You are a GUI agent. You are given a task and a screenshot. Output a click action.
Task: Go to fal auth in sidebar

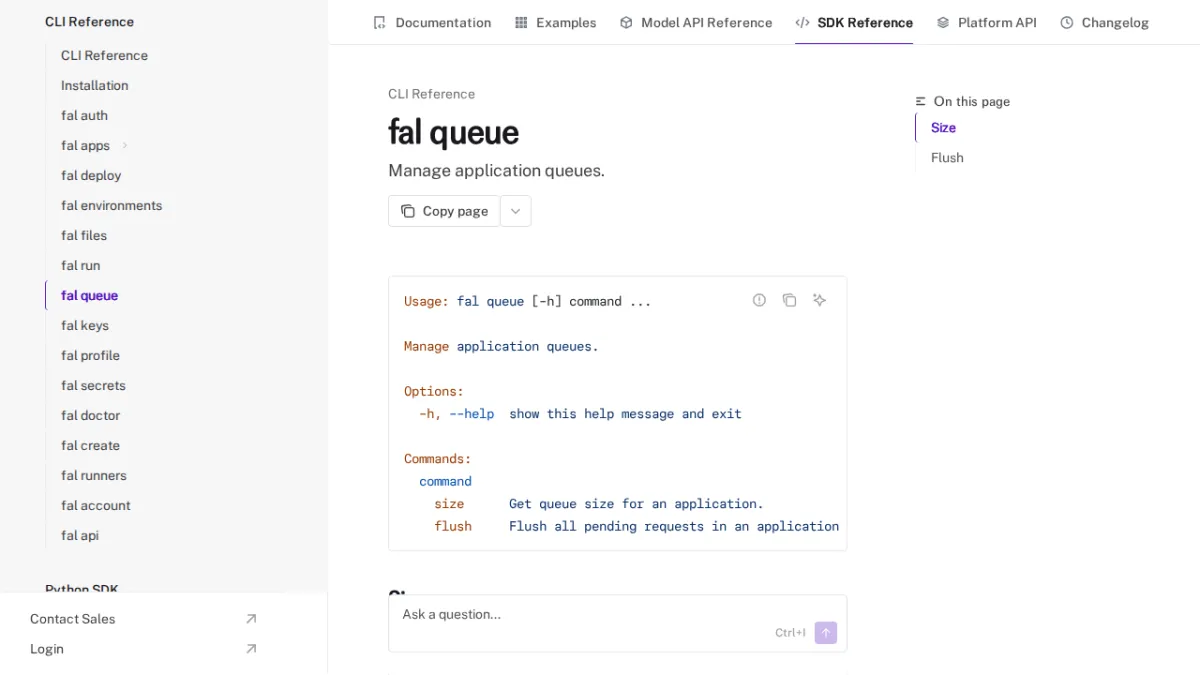pyautogui.click(x=84, y=115)
